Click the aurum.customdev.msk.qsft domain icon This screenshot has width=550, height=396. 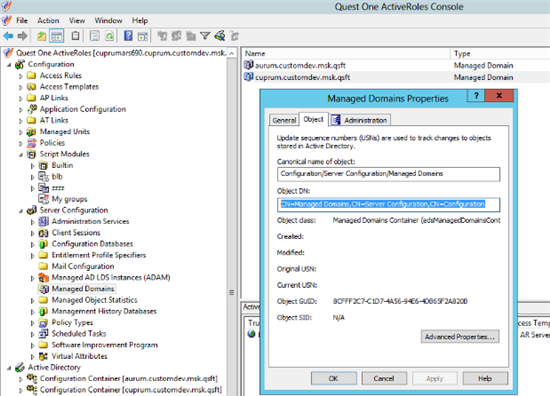[x=249, y=65]
